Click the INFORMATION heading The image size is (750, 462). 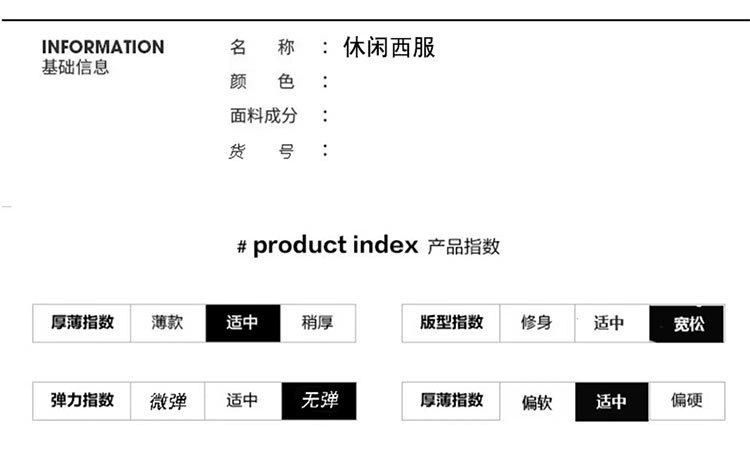pyautogui.click(x=103, y=47)
